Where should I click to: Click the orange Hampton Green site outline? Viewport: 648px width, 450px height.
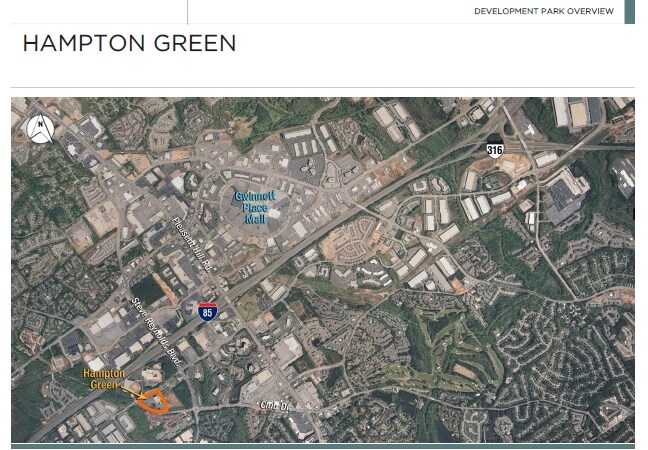153,401
